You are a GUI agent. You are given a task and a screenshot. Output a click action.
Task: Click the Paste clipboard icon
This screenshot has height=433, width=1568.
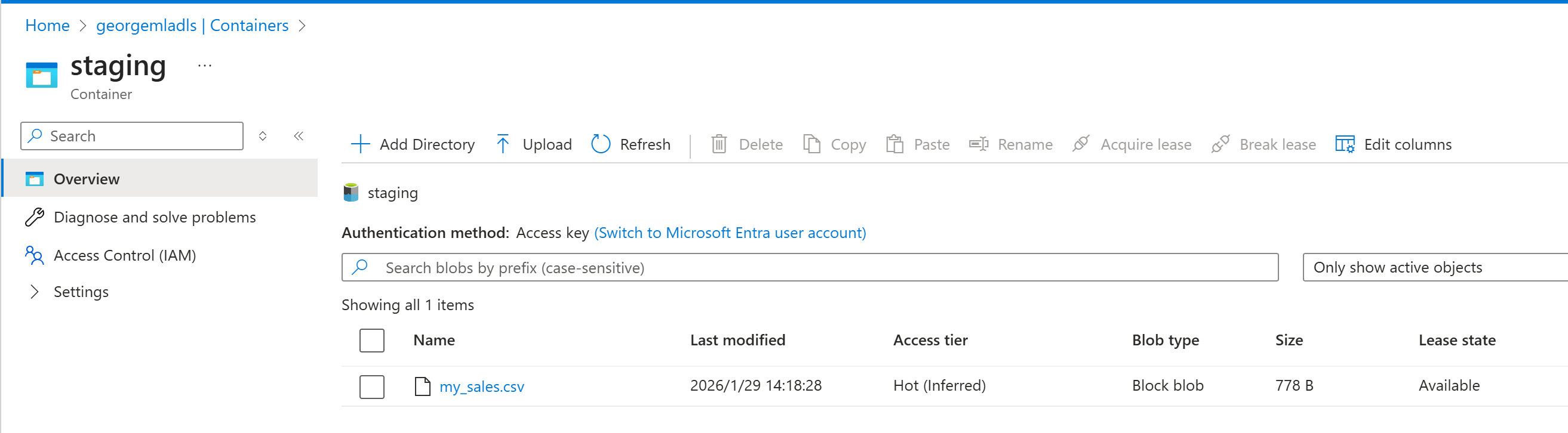tap(894, 144)
